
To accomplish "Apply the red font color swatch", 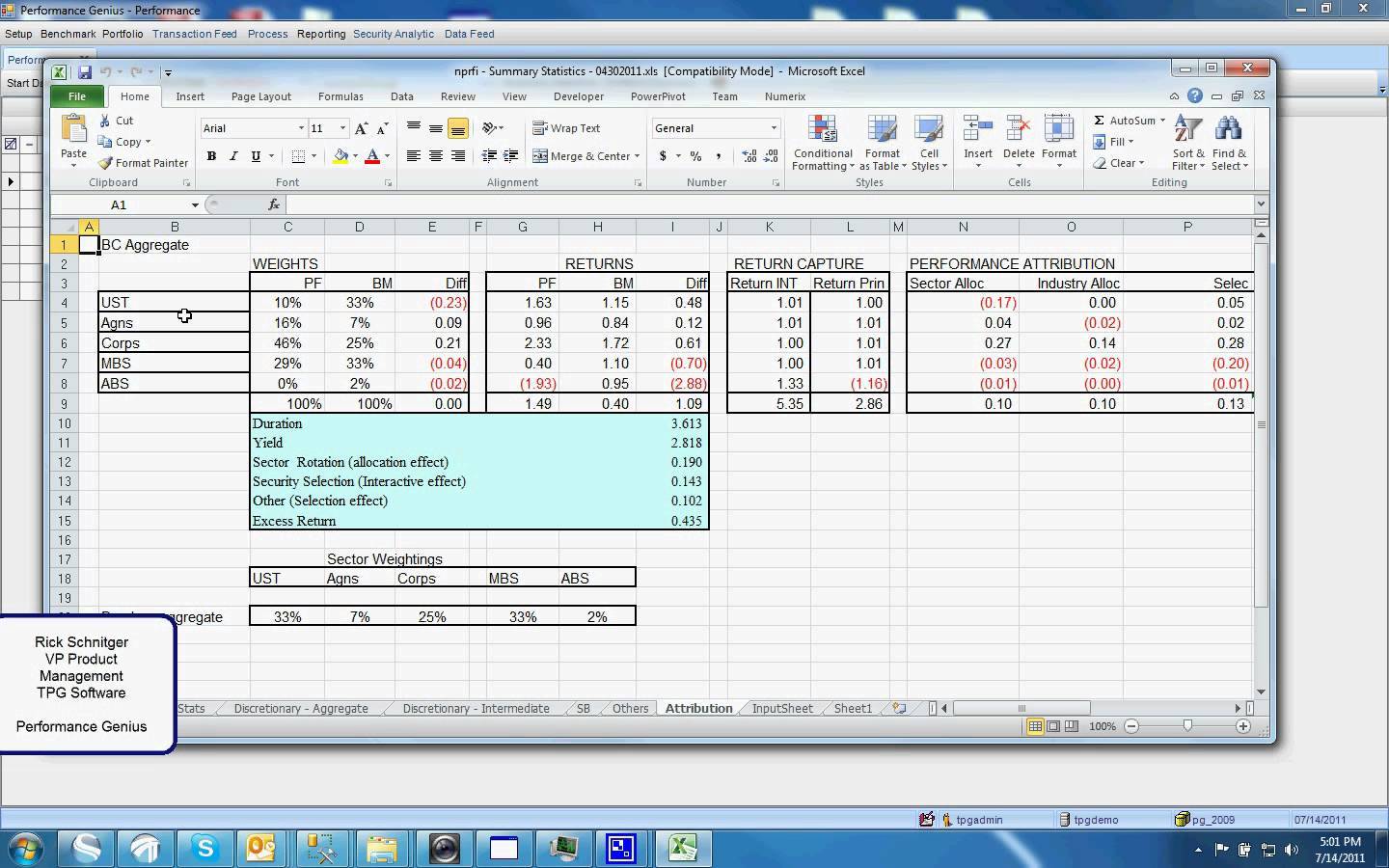I will [x=372, y=156].
